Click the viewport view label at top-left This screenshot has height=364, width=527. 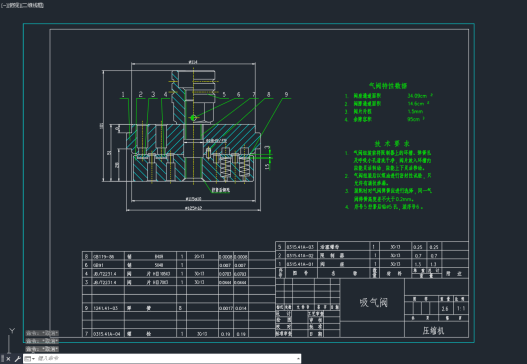[22, 5]
